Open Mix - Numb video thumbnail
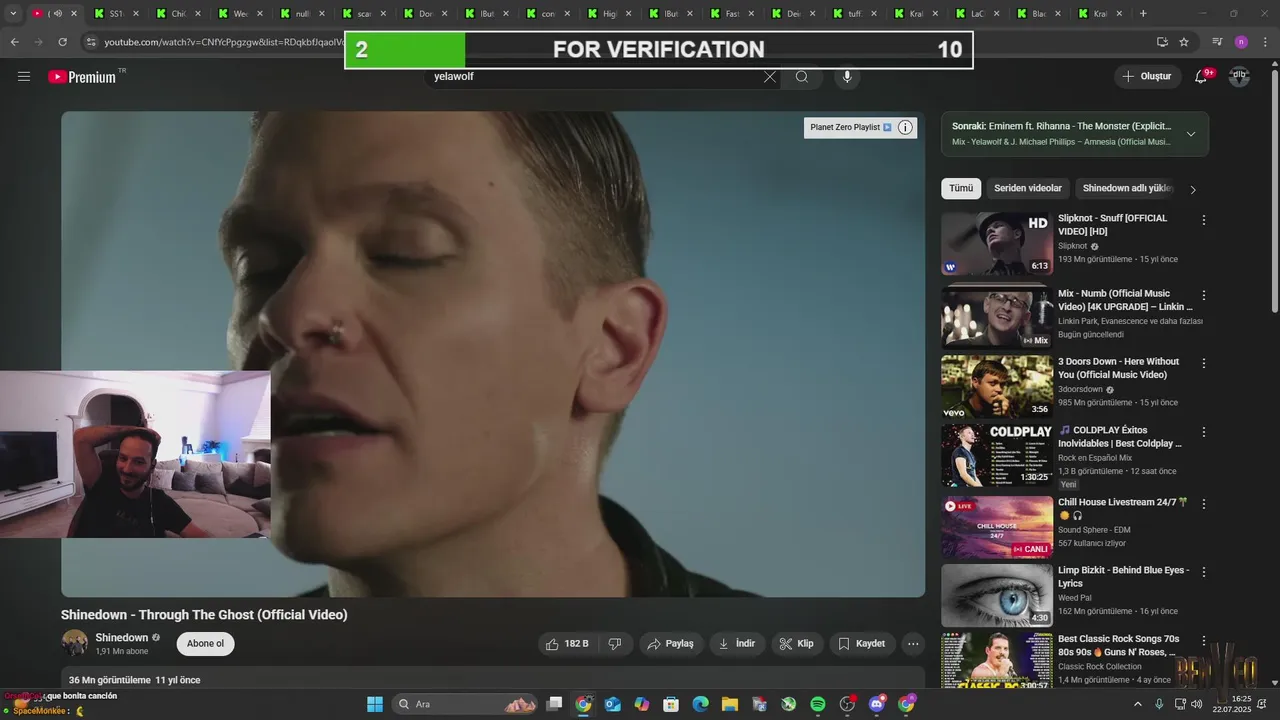 pyautogui.click(x=997, y=317)
